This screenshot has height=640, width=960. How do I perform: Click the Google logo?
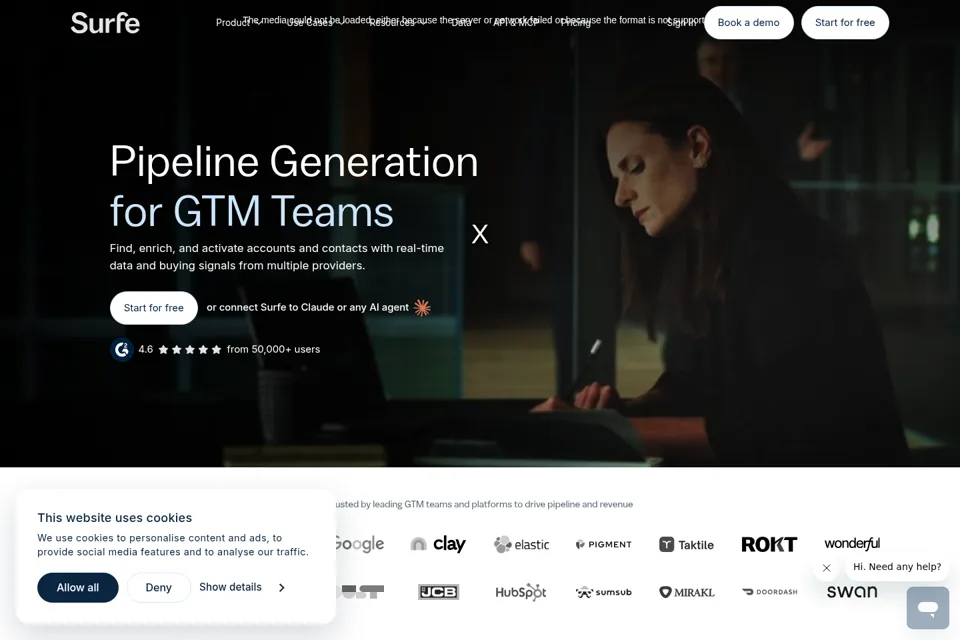360,544
